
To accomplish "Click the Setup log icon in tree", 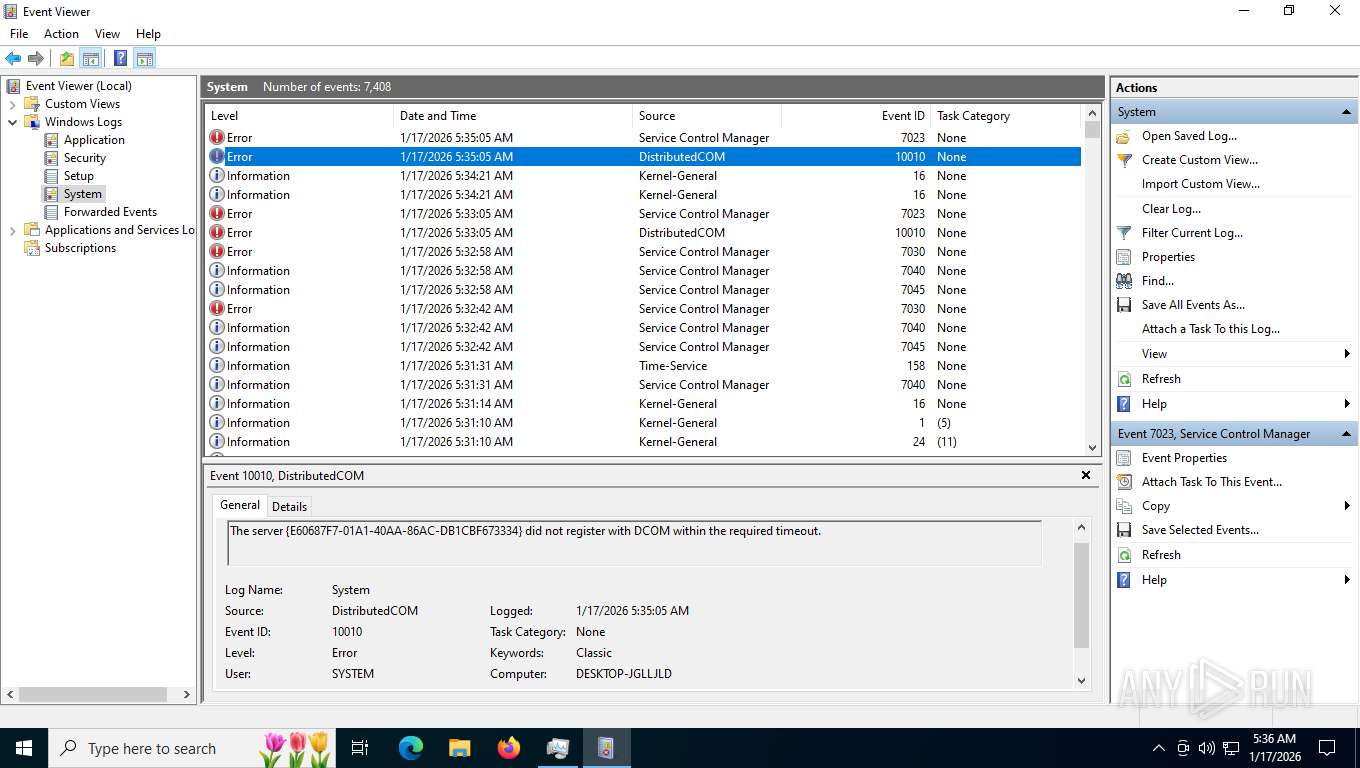I will pos(52,176).
